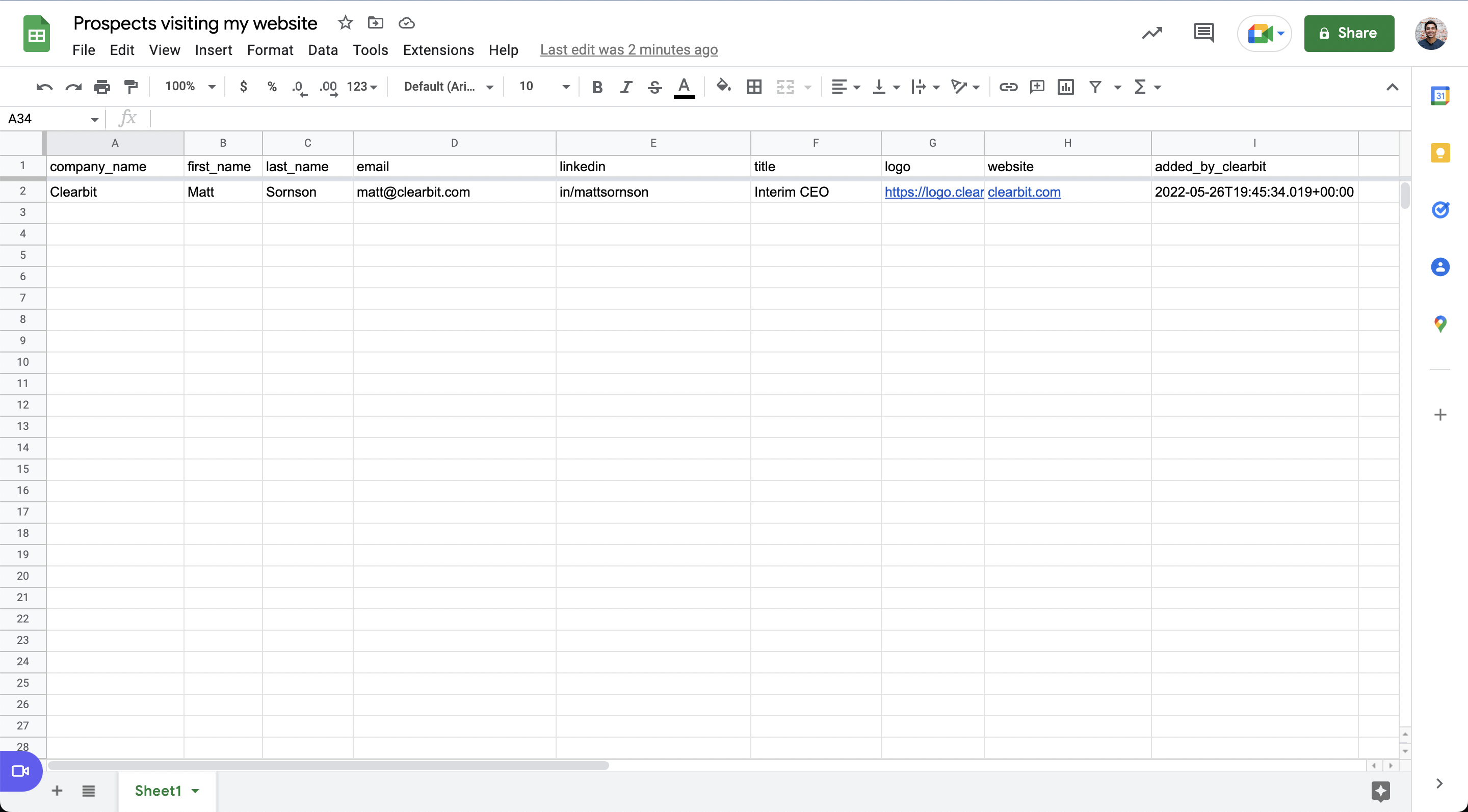Open the activity dashboard trend icon
Viewport: 1468px width, 812px height.
pos(1152,34)
